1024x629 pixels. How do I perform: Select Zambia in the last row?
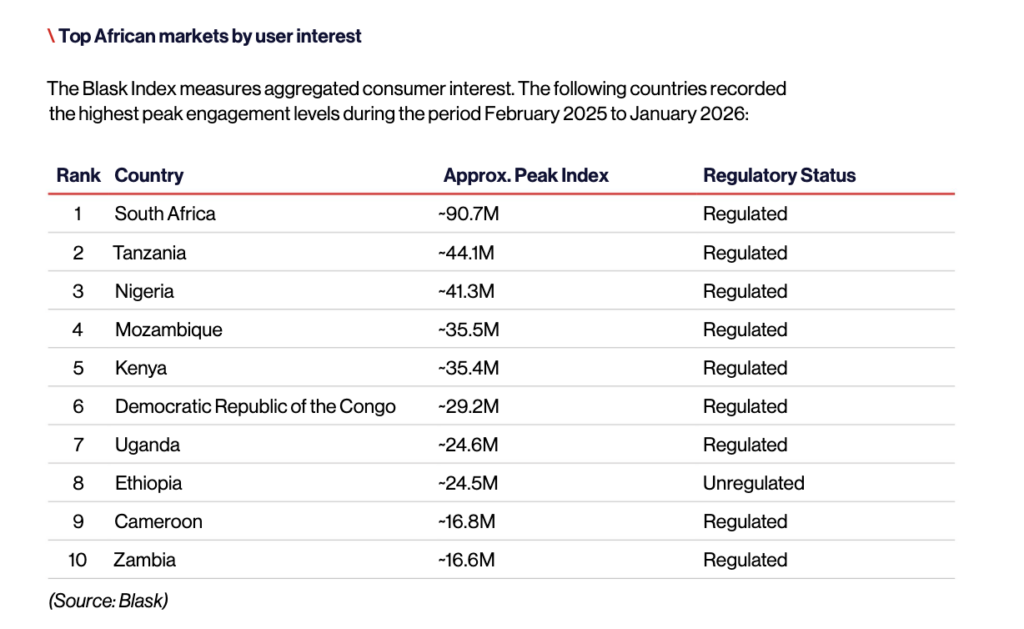click(x=145, y=560)
